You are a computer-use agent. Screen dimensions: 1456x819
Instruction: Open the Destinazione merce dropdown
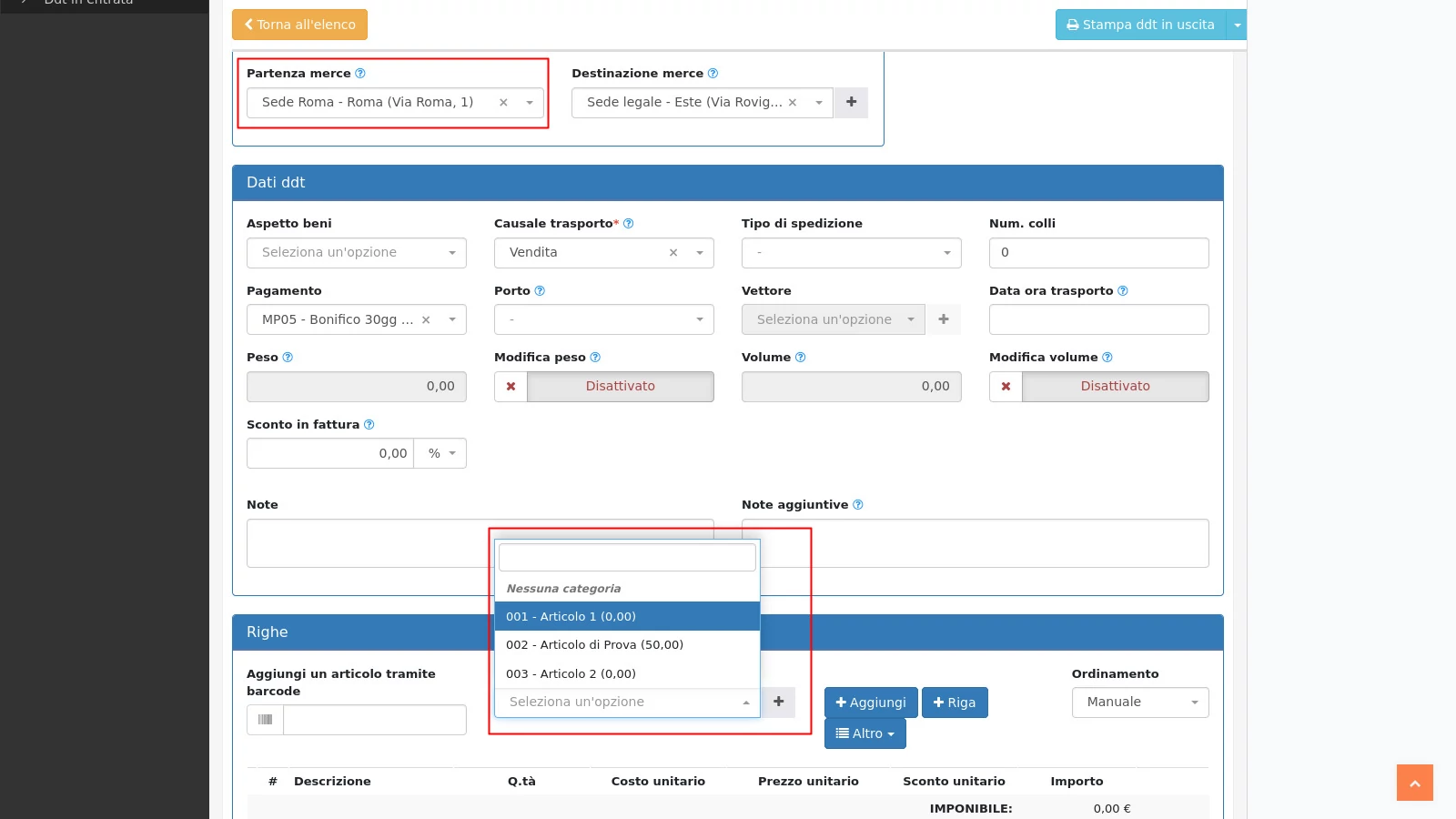(x=819, y=103)
